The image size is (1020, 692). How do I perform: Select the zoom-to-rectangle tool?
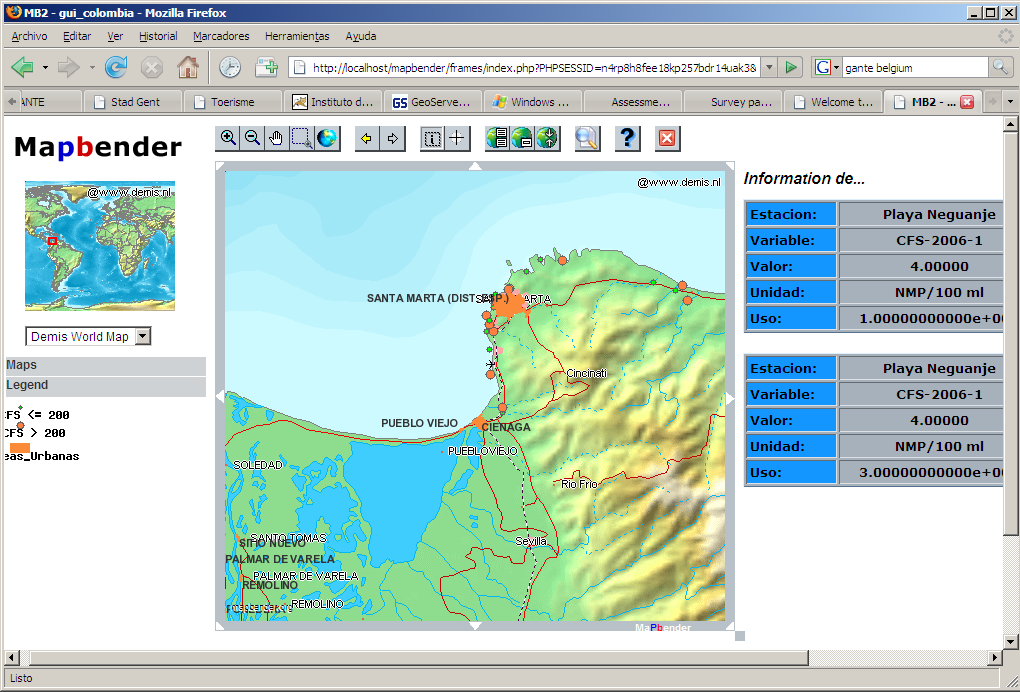coord(302,138)
